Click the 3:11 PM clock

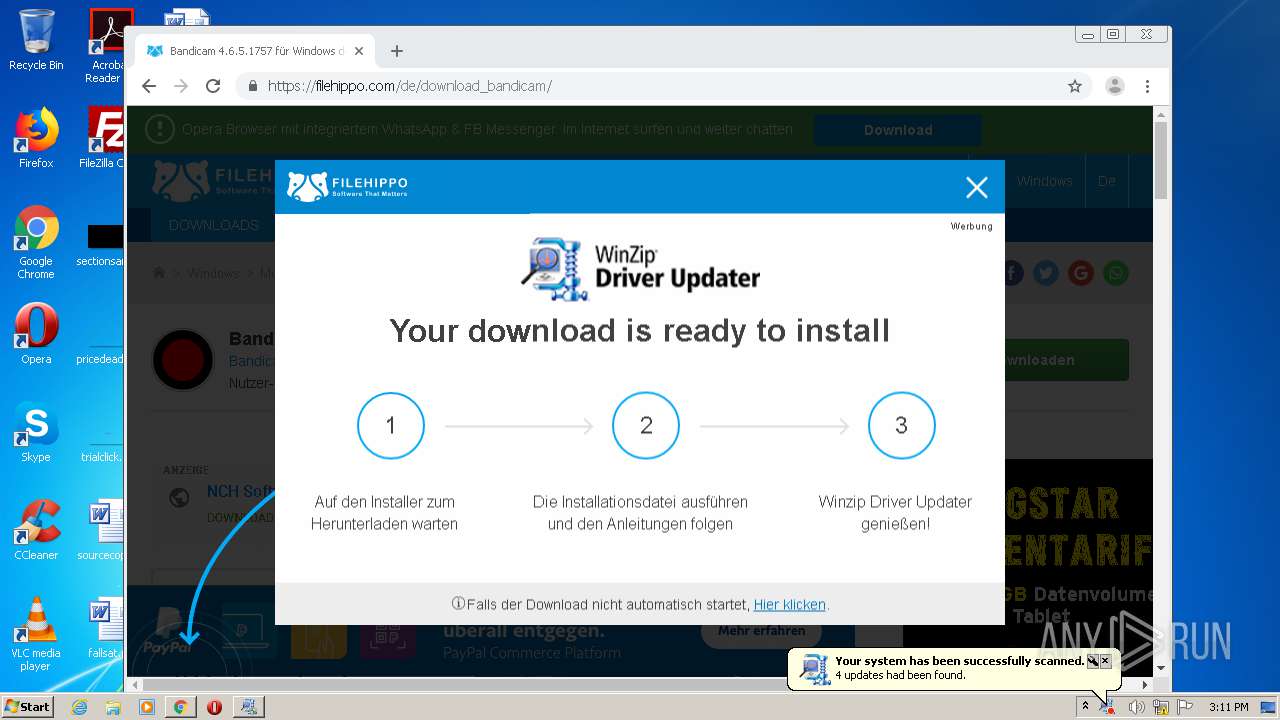[x=1228, y=707]
